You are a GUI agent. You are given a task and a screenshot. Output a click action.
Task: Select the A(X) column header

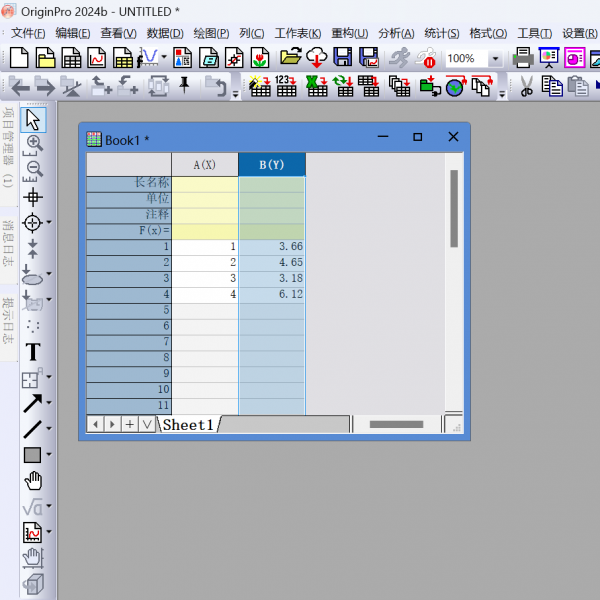pyautogui.click(x=205, y=165)
